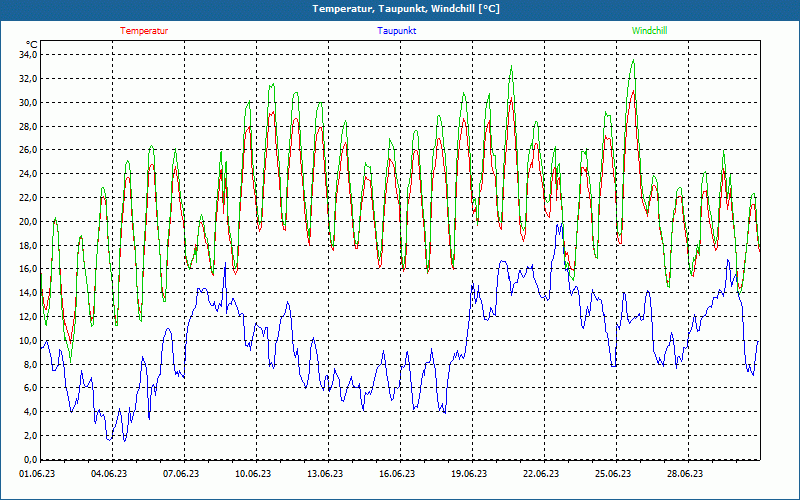The image size is (800, 500).
Task: Click the chart title Temperatur, Taupunkt, Windchill
Action: (x=406, y=9)
